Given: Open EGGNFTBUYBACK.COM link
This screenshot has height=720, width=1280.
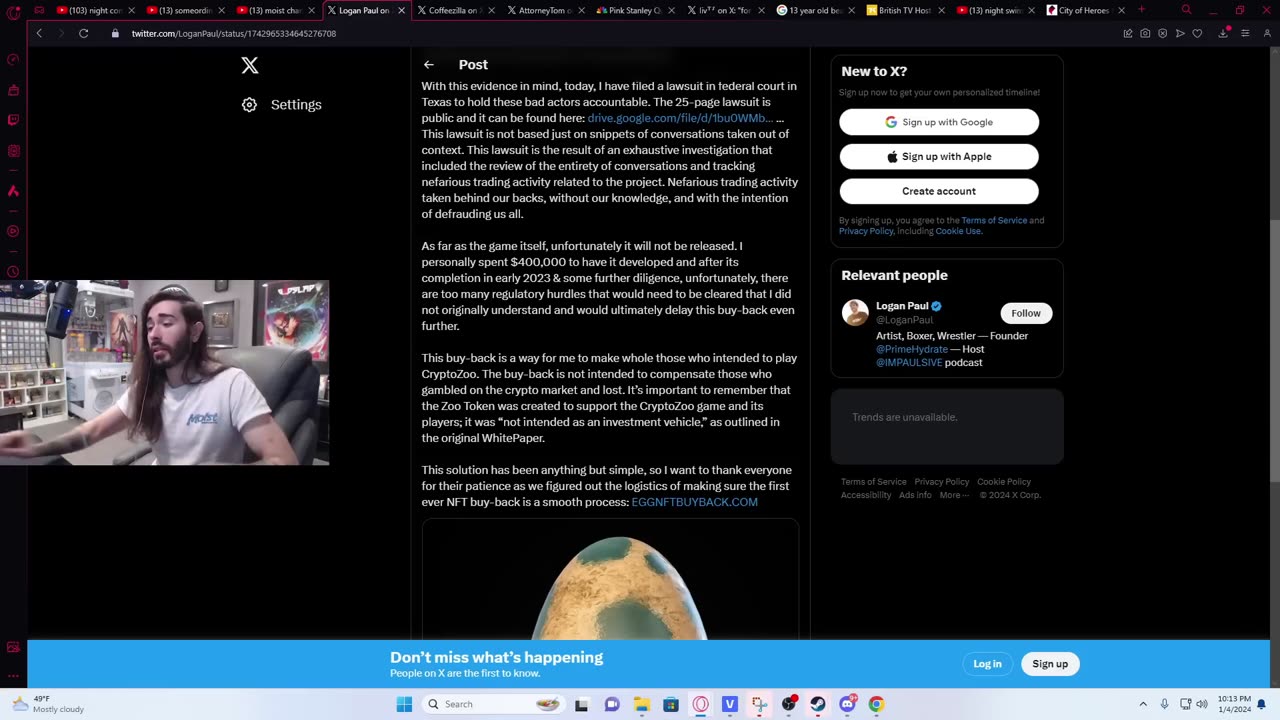Looking at the screenshot, I should [694, 502].
